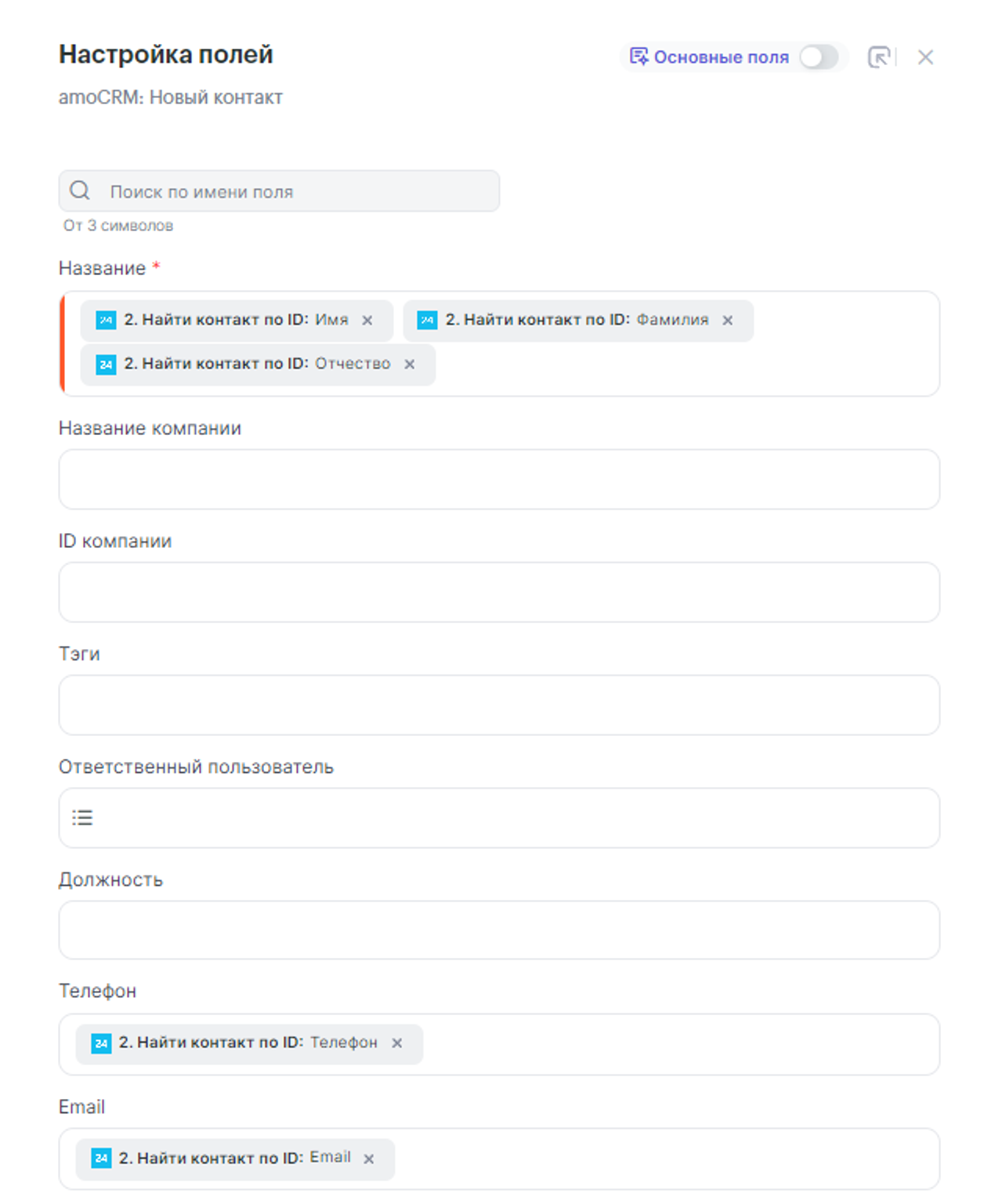Viewport: 995px width, 1204px height.
Task: Select the Отчество tag chip
Action: (251, 364)
